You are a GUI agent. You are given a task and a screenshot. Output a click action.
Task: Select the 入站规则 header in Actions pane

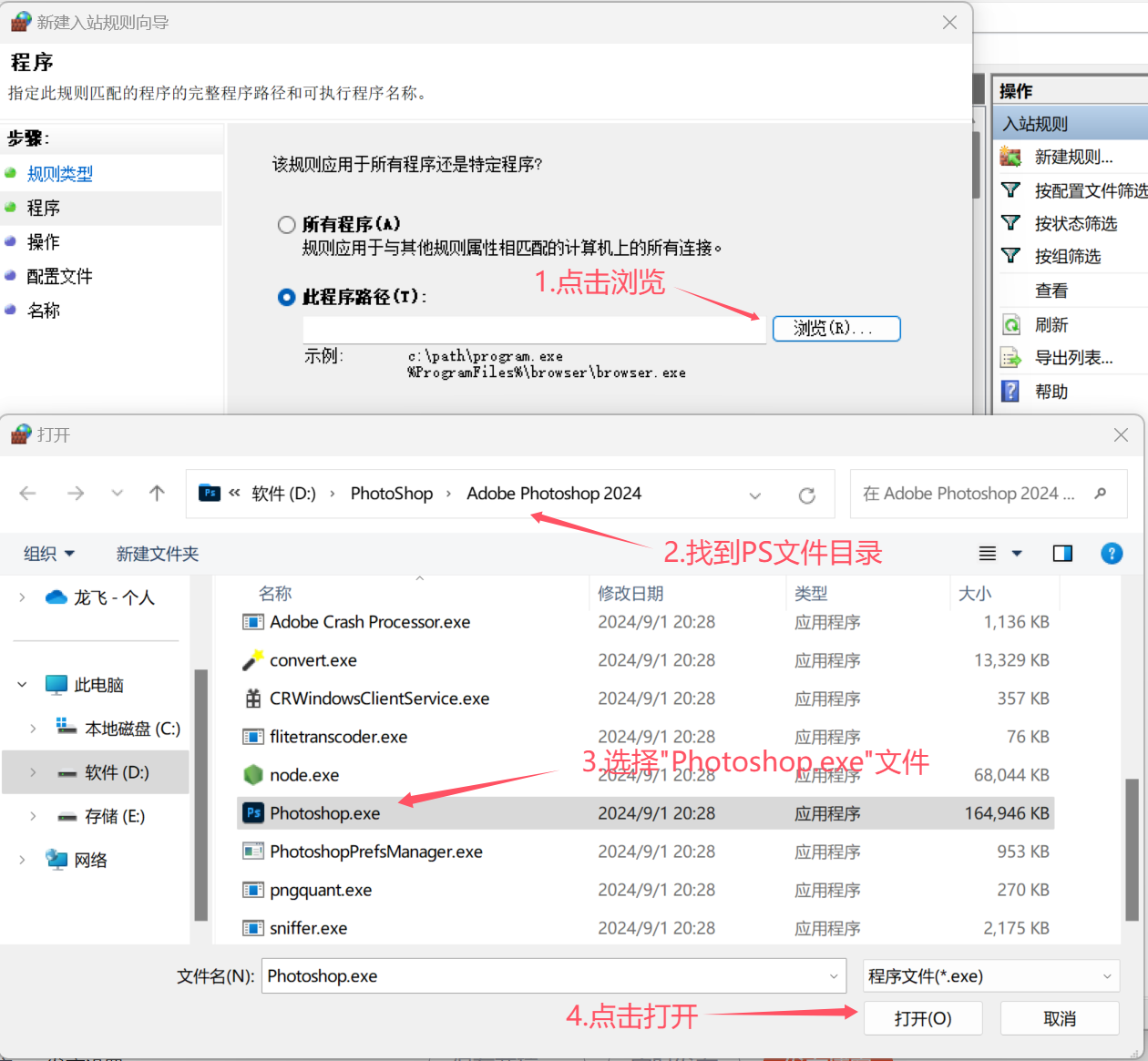pos(1071,124)
